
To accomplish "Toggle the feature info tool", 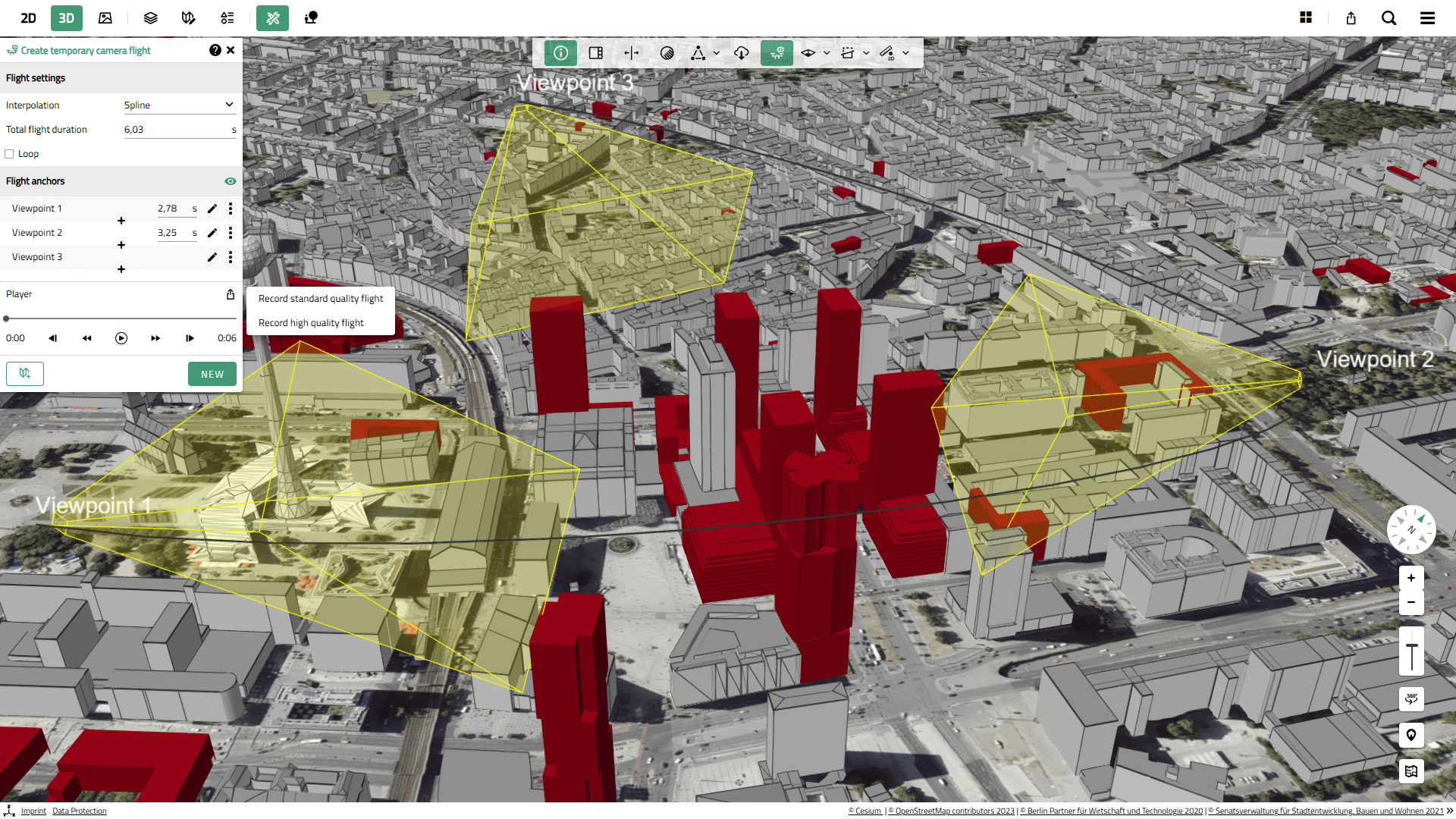I will pos(561,53).
